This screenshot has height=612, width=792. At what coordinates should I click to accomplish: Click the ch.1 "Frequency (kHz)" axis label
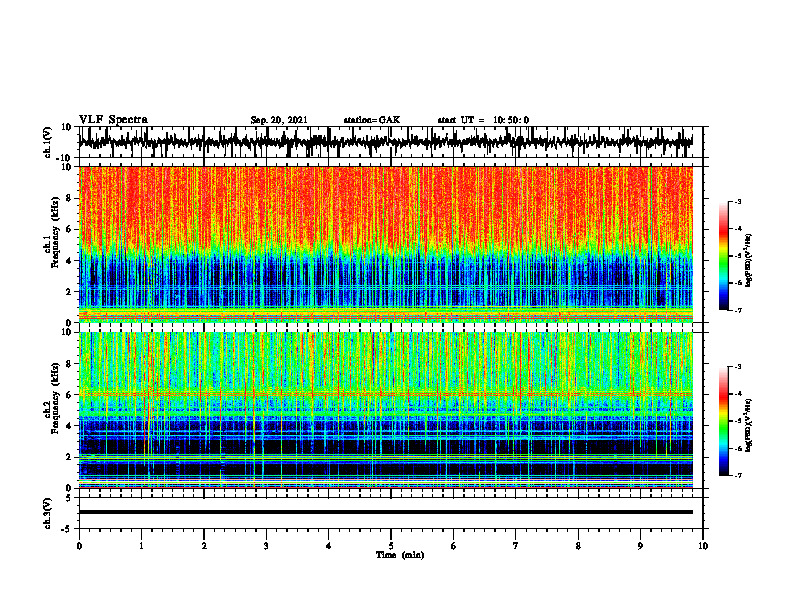[55, 232]
